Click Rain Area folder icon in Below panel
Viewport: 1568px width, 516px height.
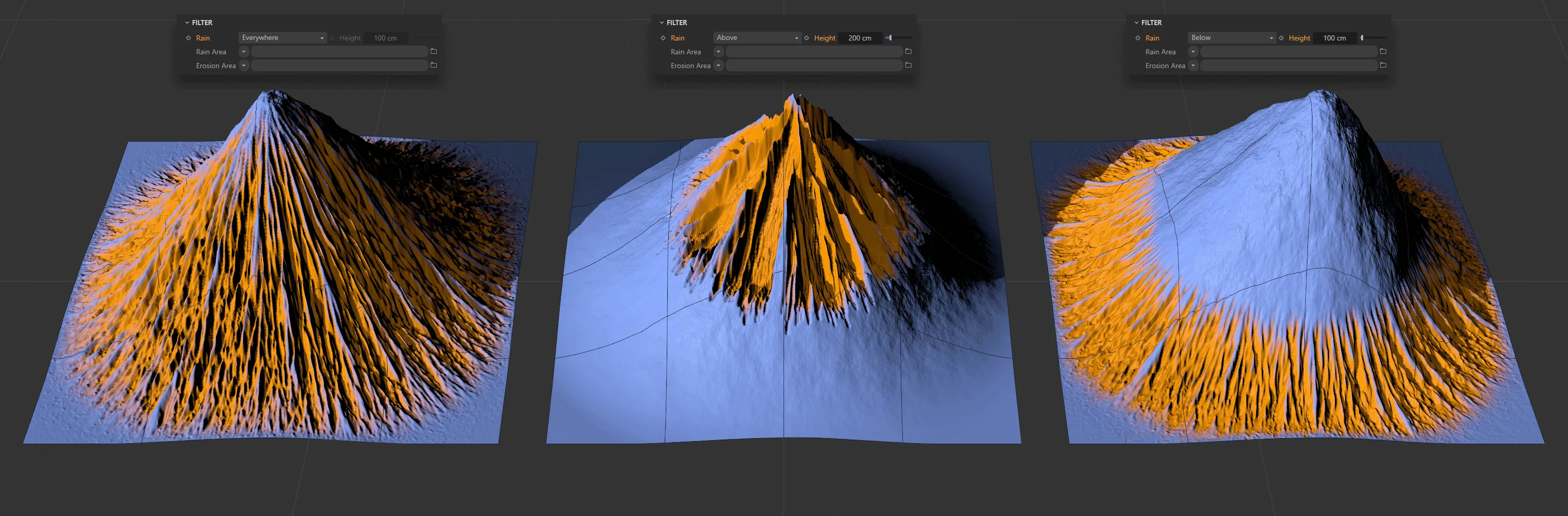[1382, 52]
